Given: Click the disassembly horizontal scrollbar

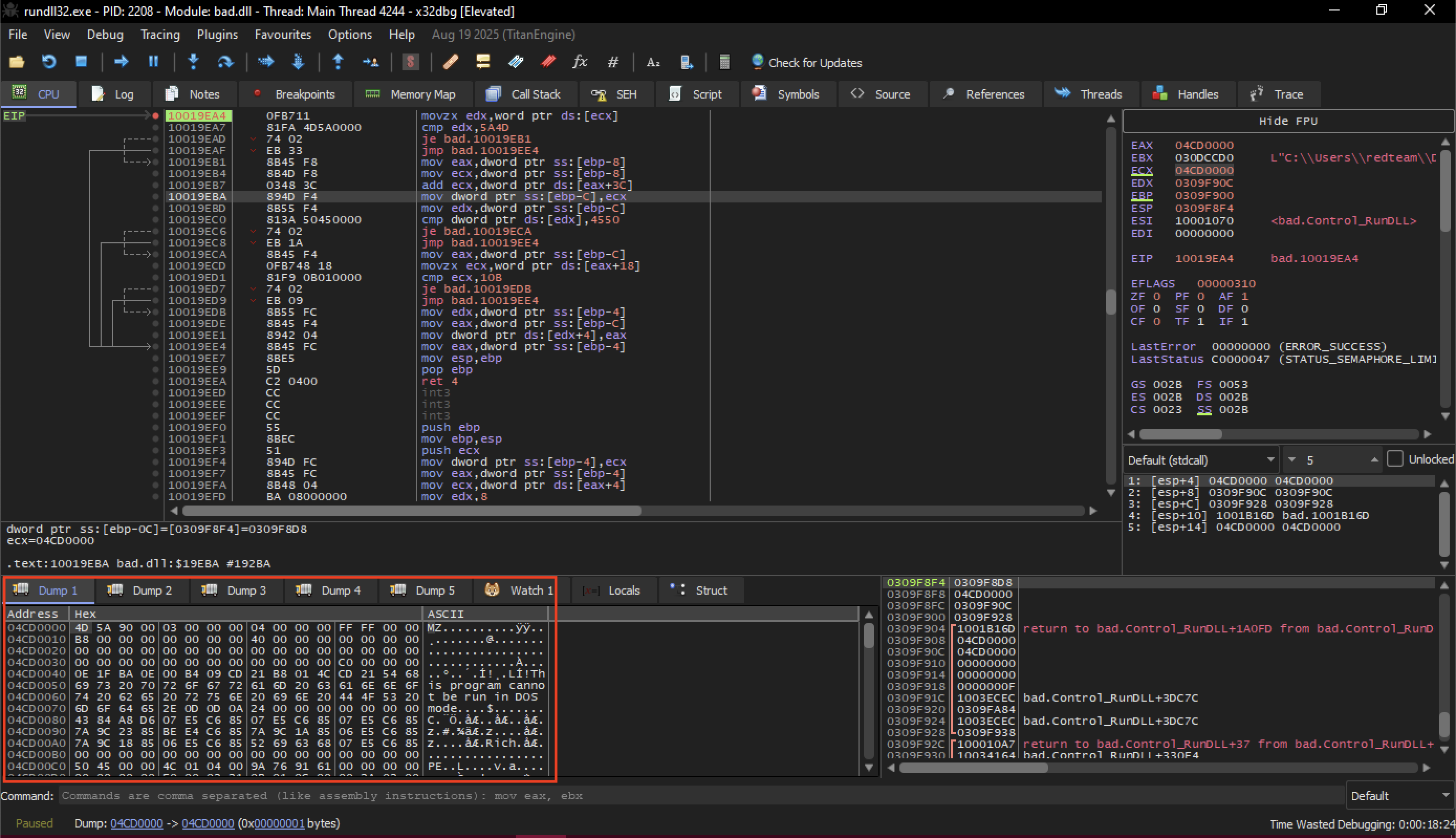Looking at the screenshot, I should click(x=633, y=511).
